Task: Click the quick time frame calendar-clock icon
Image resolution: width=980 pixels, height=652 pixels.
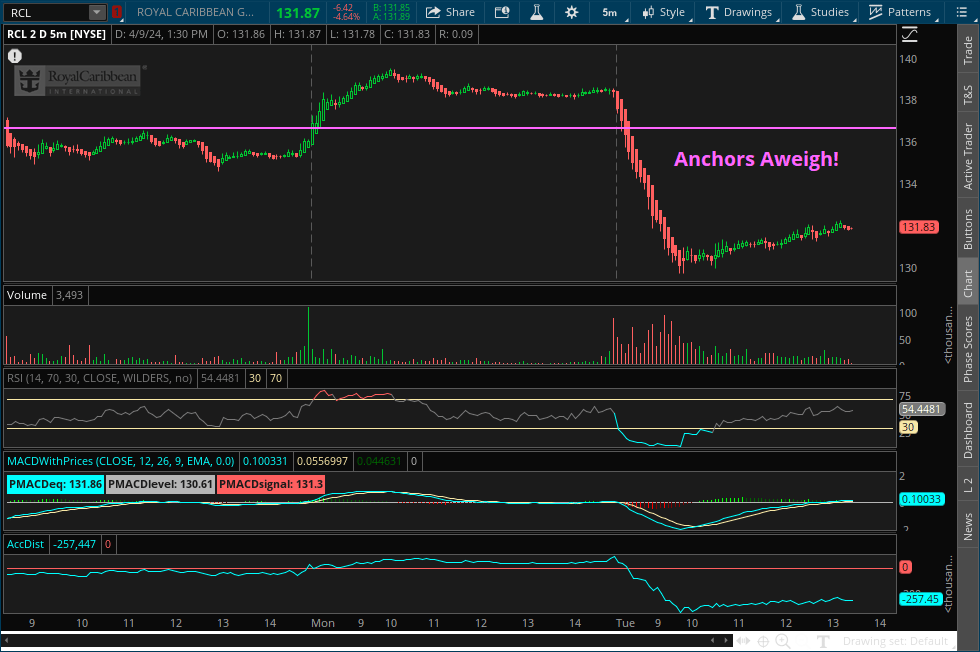Action: 502,12
